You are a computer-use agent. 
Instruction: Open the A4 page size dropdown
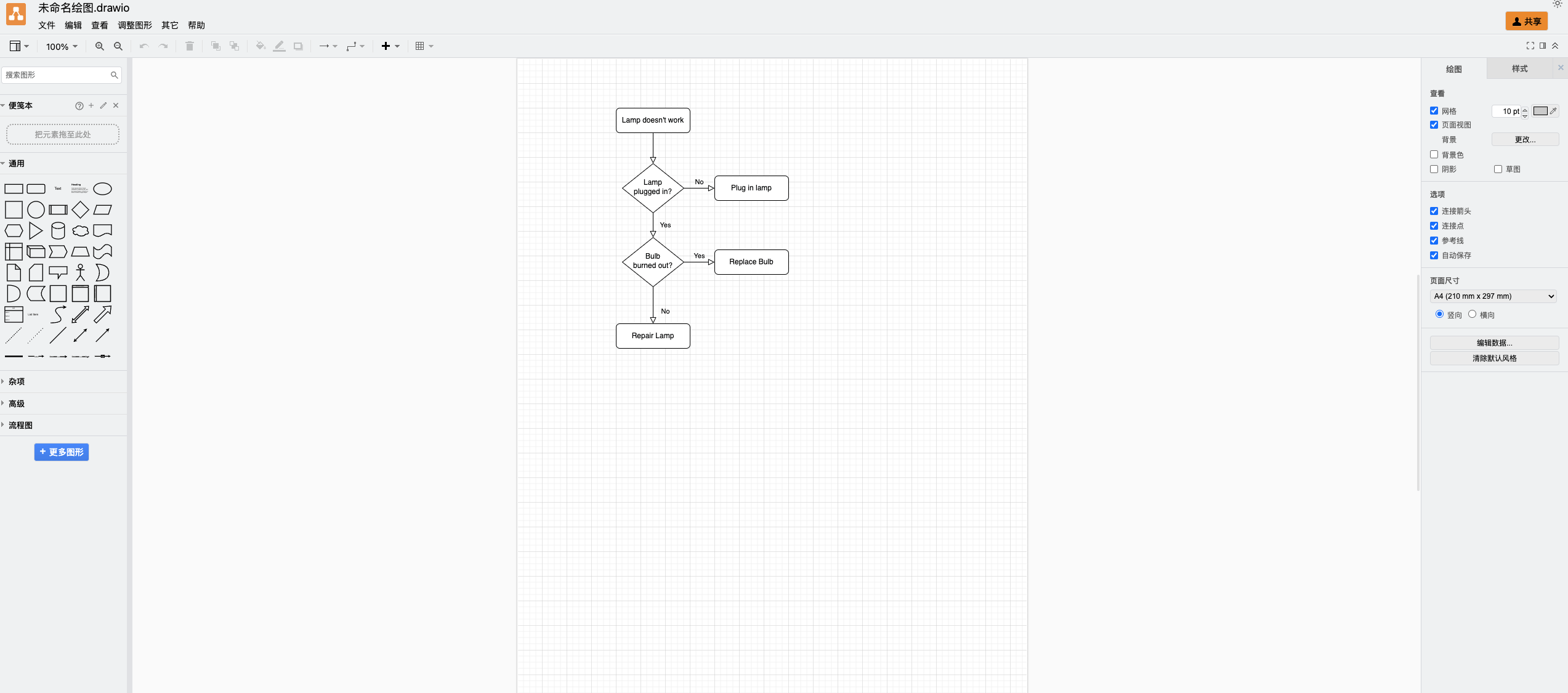pos(1493,296)
